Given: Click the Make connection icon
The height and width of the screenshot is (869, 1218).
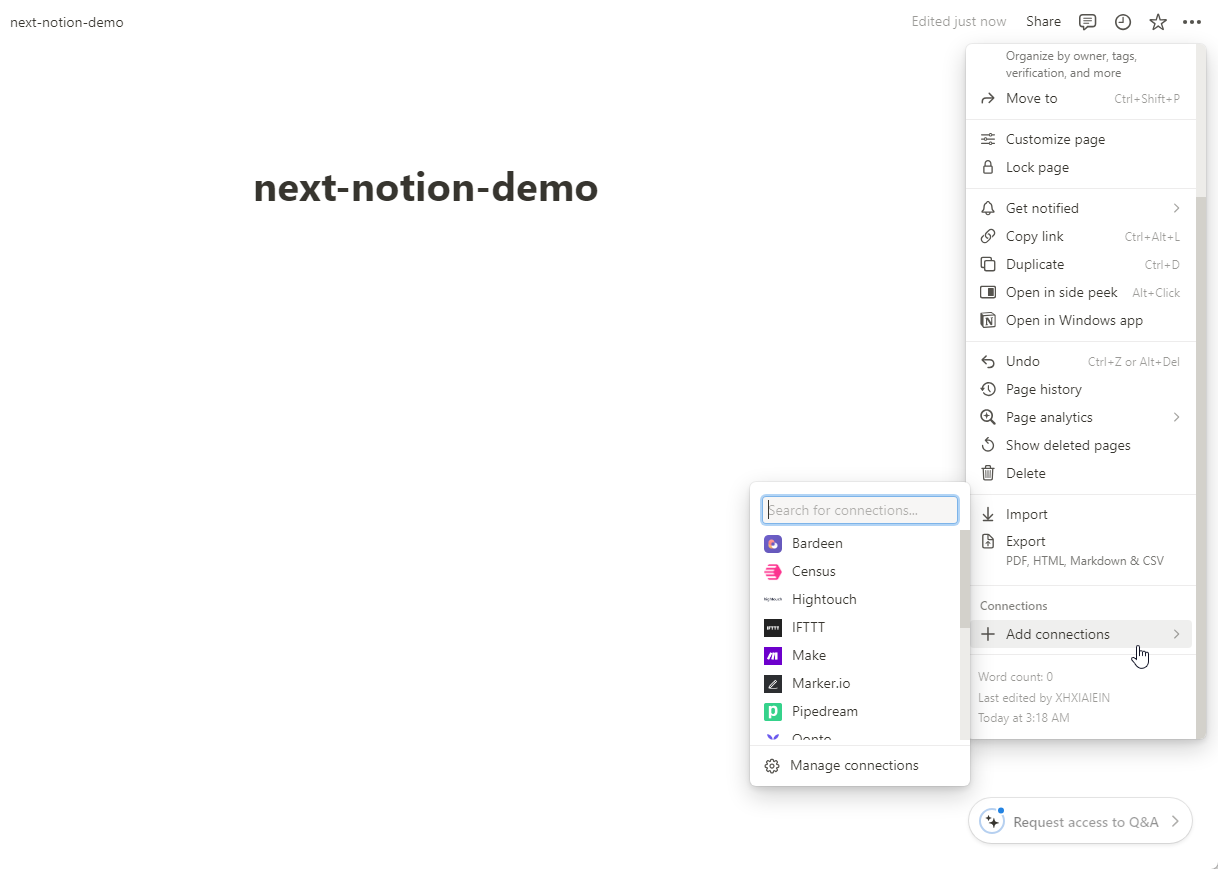Looking at the screenshot, I should (x=772, y=655).
